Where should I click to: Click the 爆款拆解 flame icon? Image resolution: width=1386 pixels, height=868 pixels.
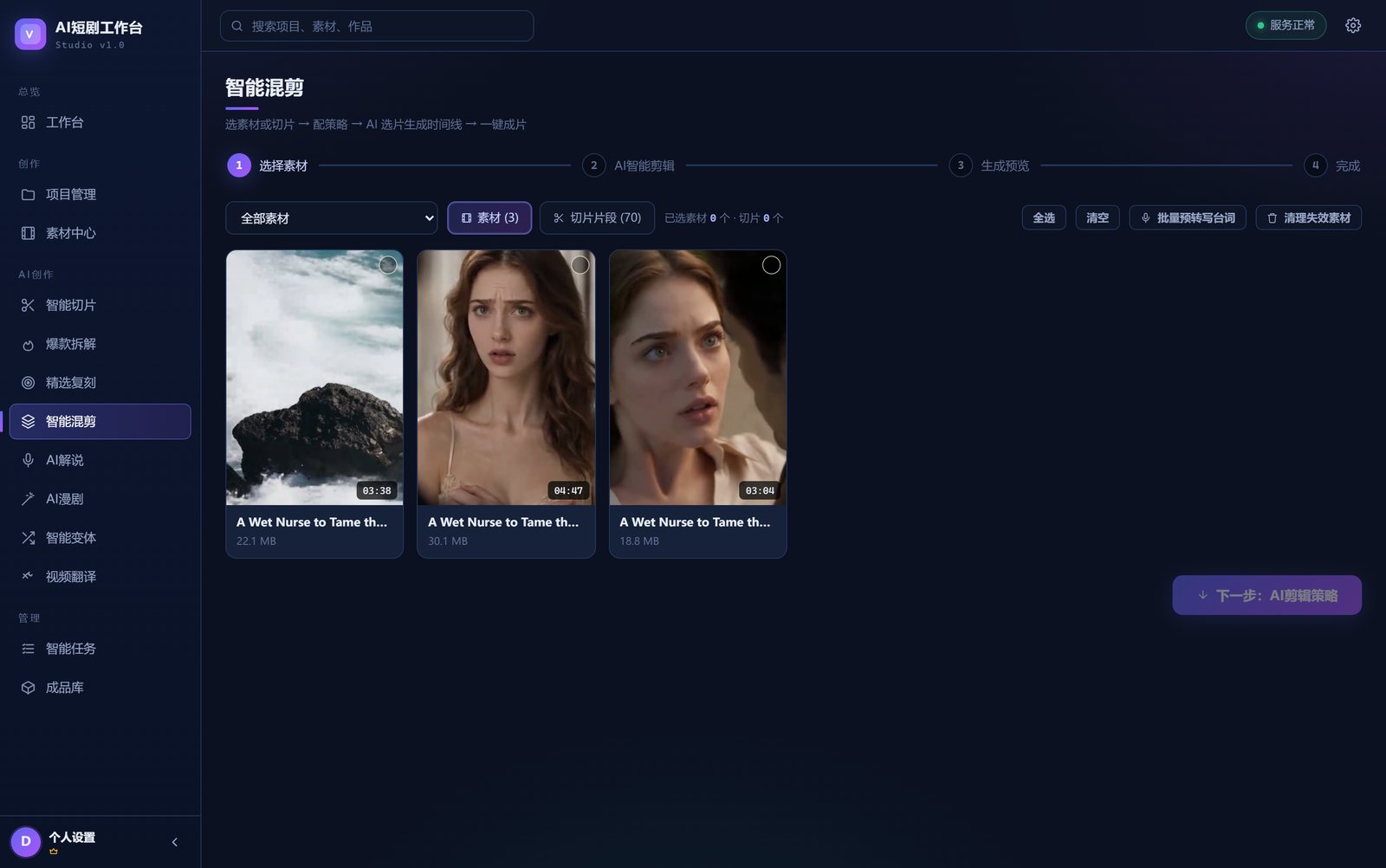[x=28, y=344]
